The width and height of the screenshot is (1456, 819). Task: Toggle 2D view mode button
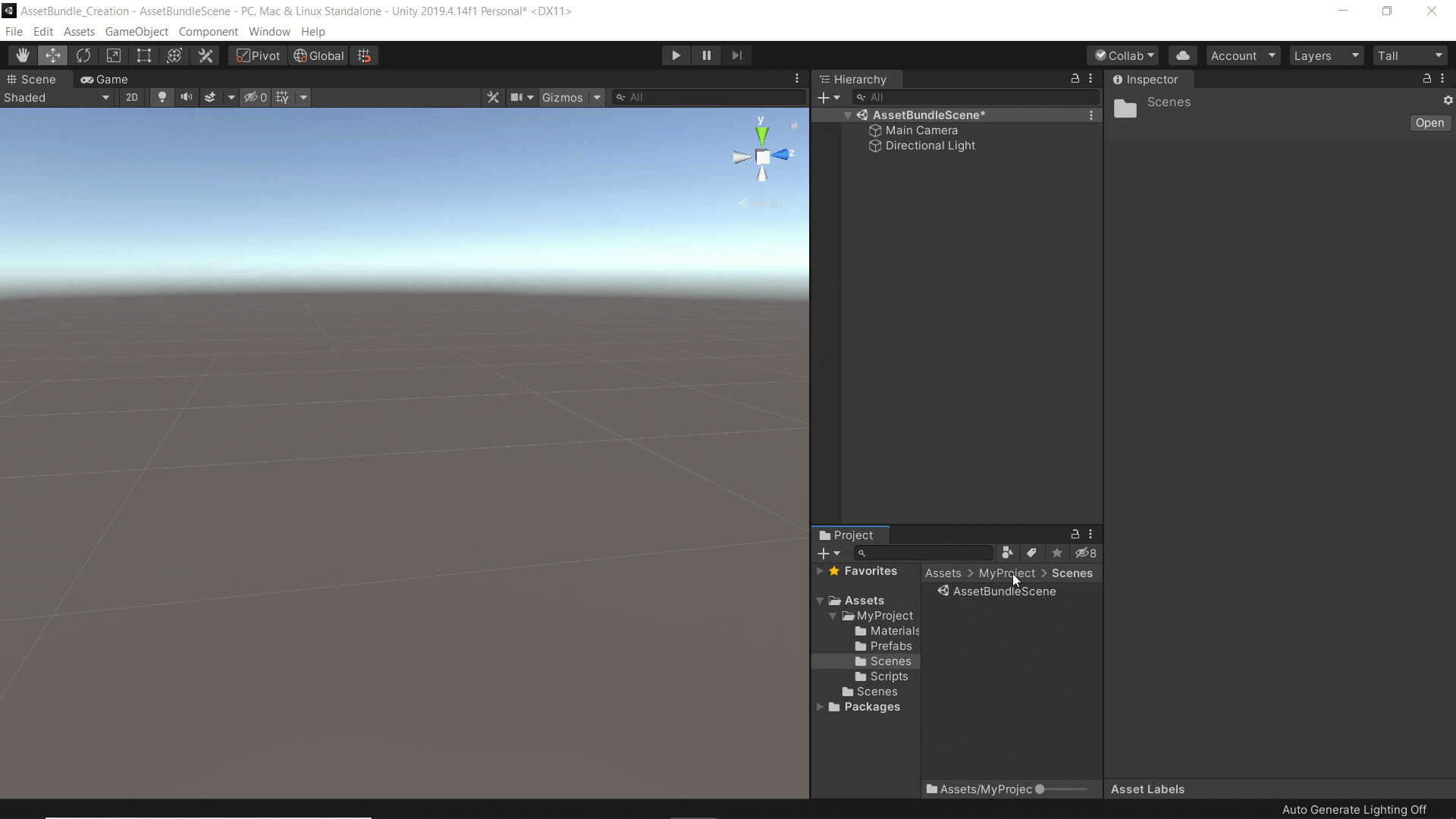tap(131, 97)
